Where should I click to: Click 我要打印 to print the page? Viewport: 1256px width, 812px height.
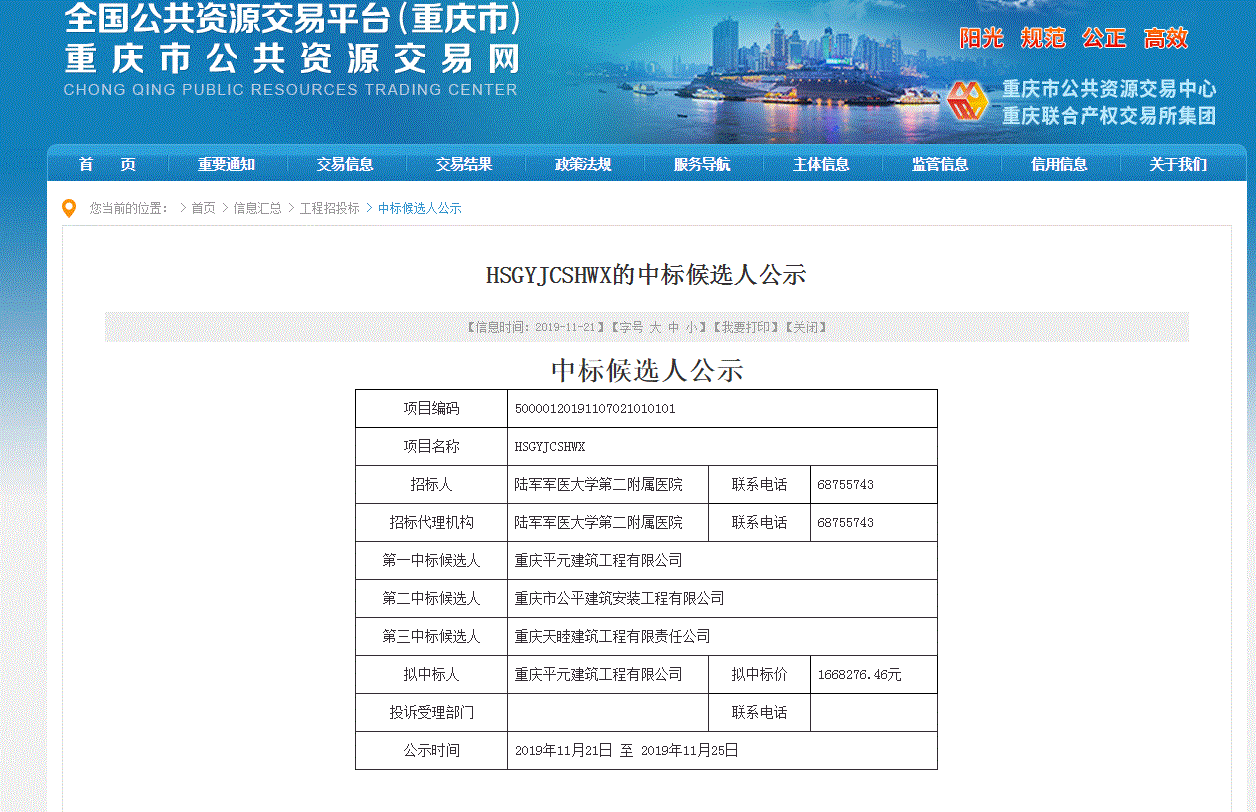point(746,327)
